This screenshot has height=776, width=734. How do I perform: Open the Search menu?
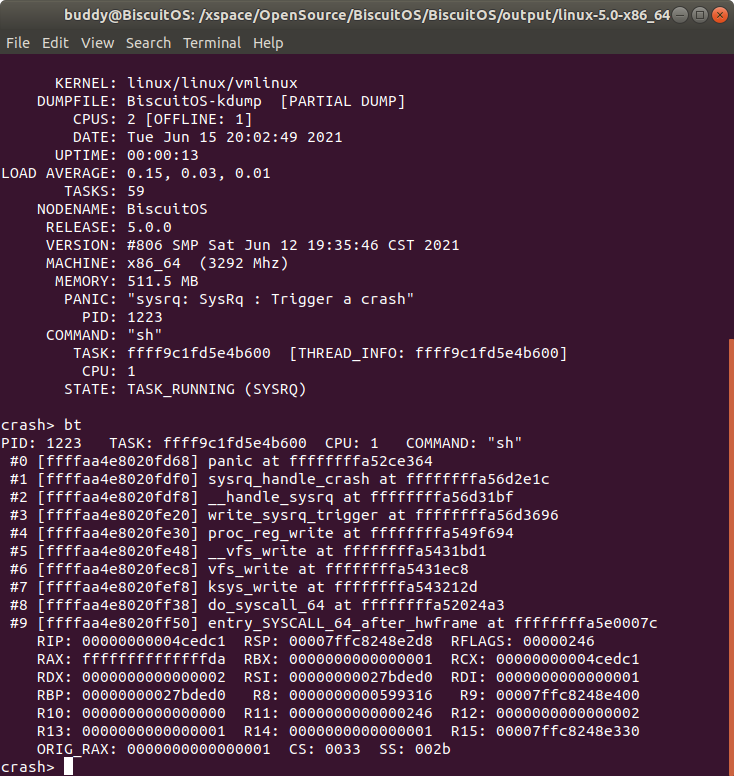click(148, 43)
